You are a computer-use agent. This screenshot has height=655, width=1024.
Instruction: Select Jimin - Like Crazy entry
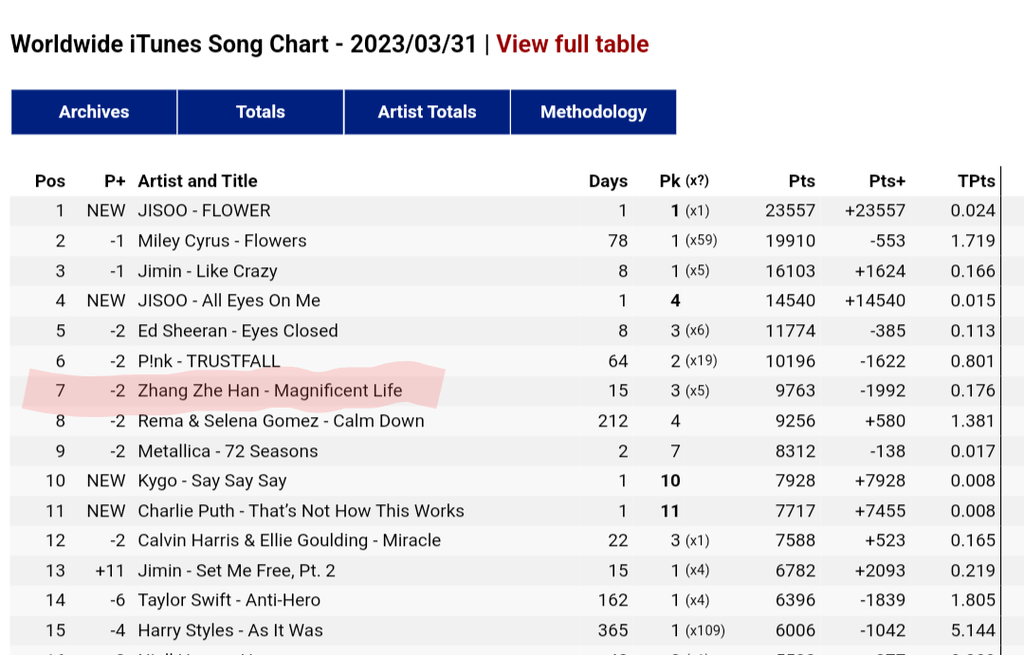tap(208, 271)
